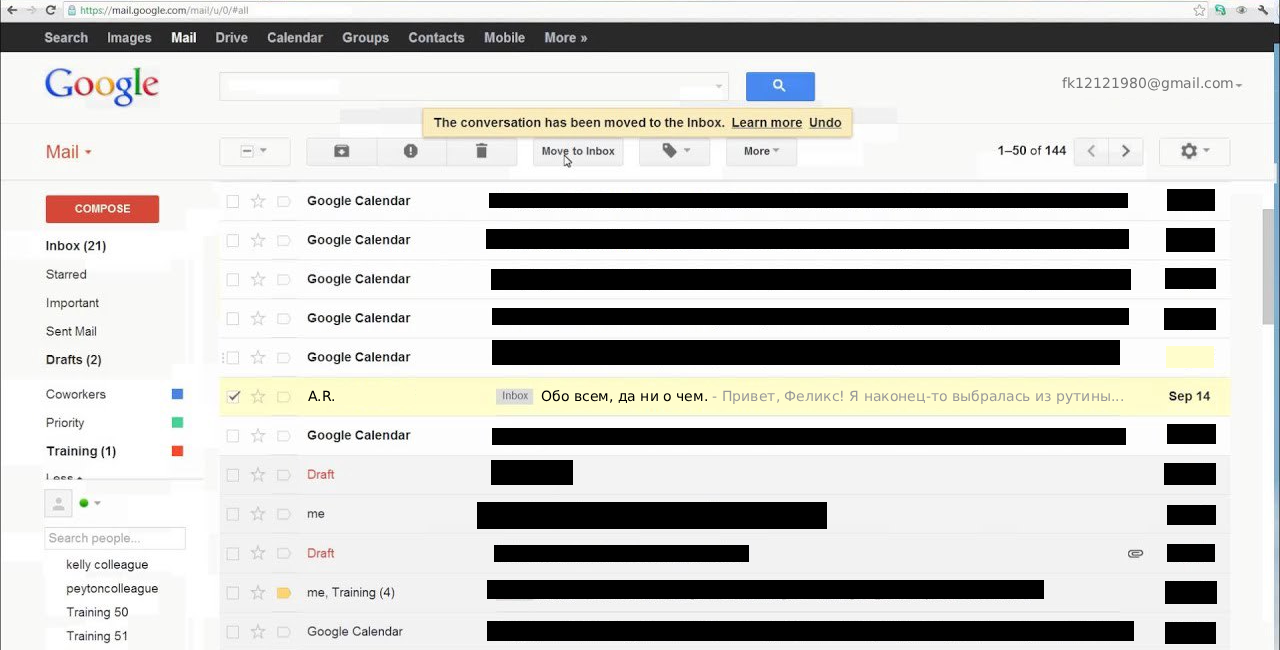Click the attachment paperclip icon
This screenshot has height=650, width=1280.
click(x=1135, y=553)
